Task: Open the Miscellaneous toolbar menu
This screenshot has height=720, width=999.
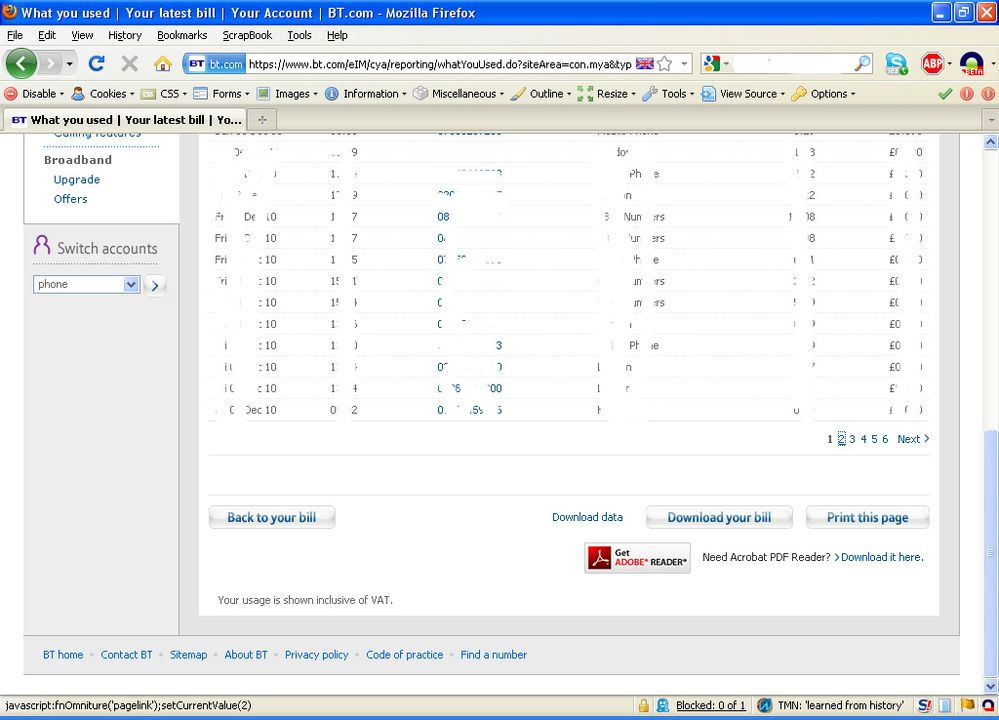Action: (461, 94)
